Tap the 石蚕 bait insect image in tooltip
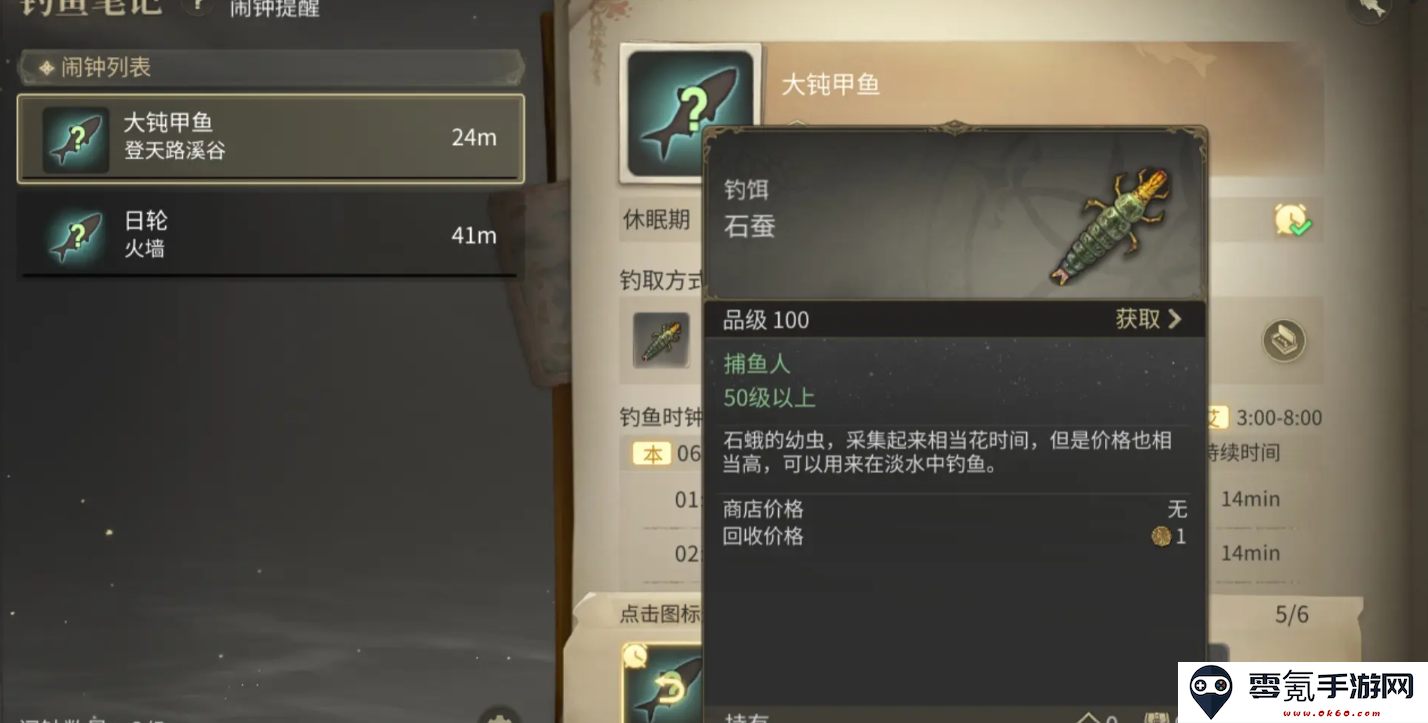Viewport: 1428px width, 723px height. point(1111,228)
